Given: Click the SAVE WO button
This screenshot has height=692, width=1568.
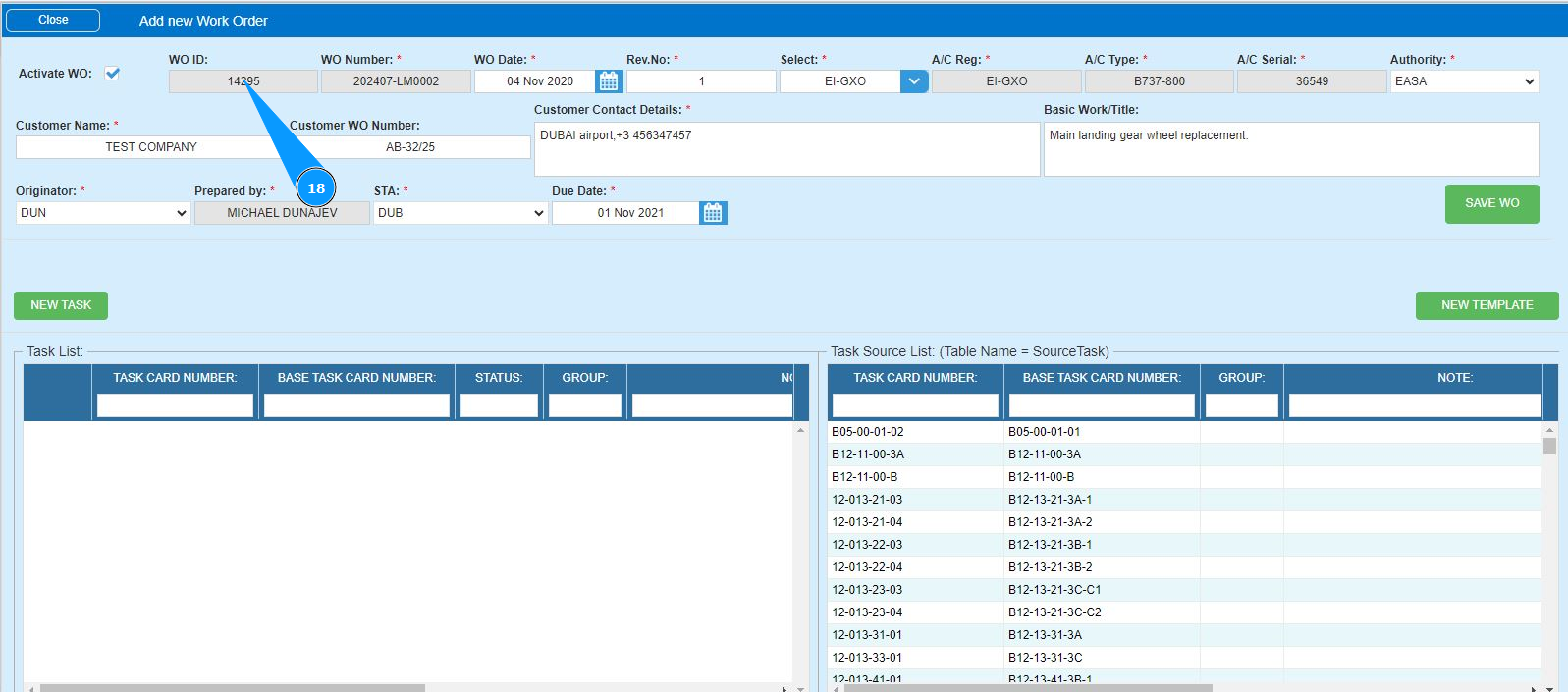Looking at the screenshot, I should [1491, 203].
